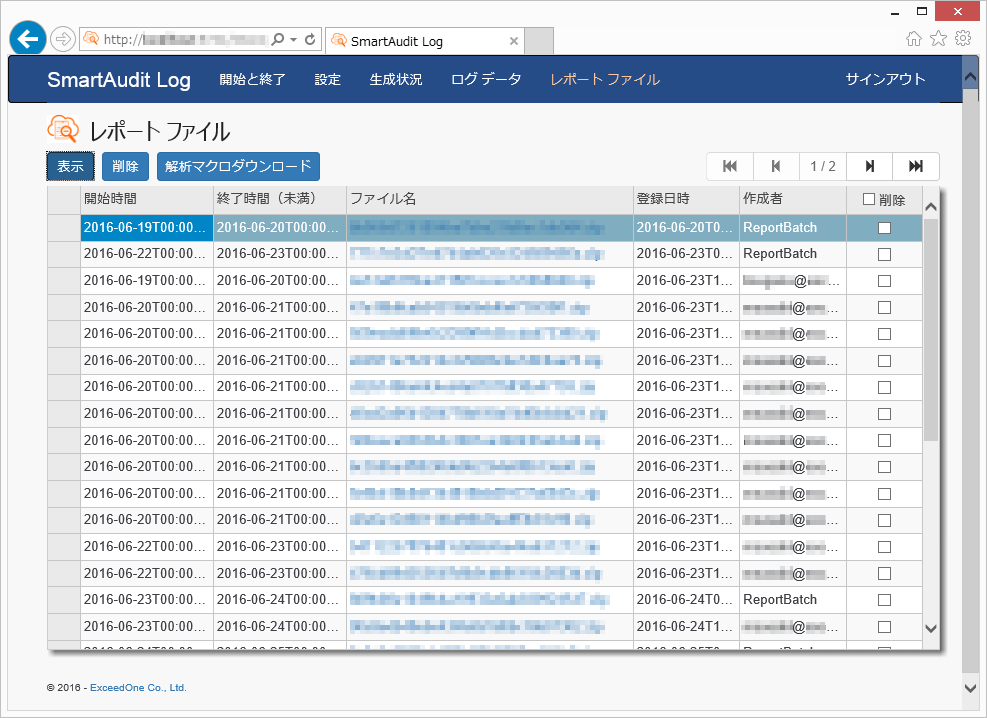Check delete box for the 2016-06-22 ReportBatch row

pyautogui.click(x=884, y=254)
